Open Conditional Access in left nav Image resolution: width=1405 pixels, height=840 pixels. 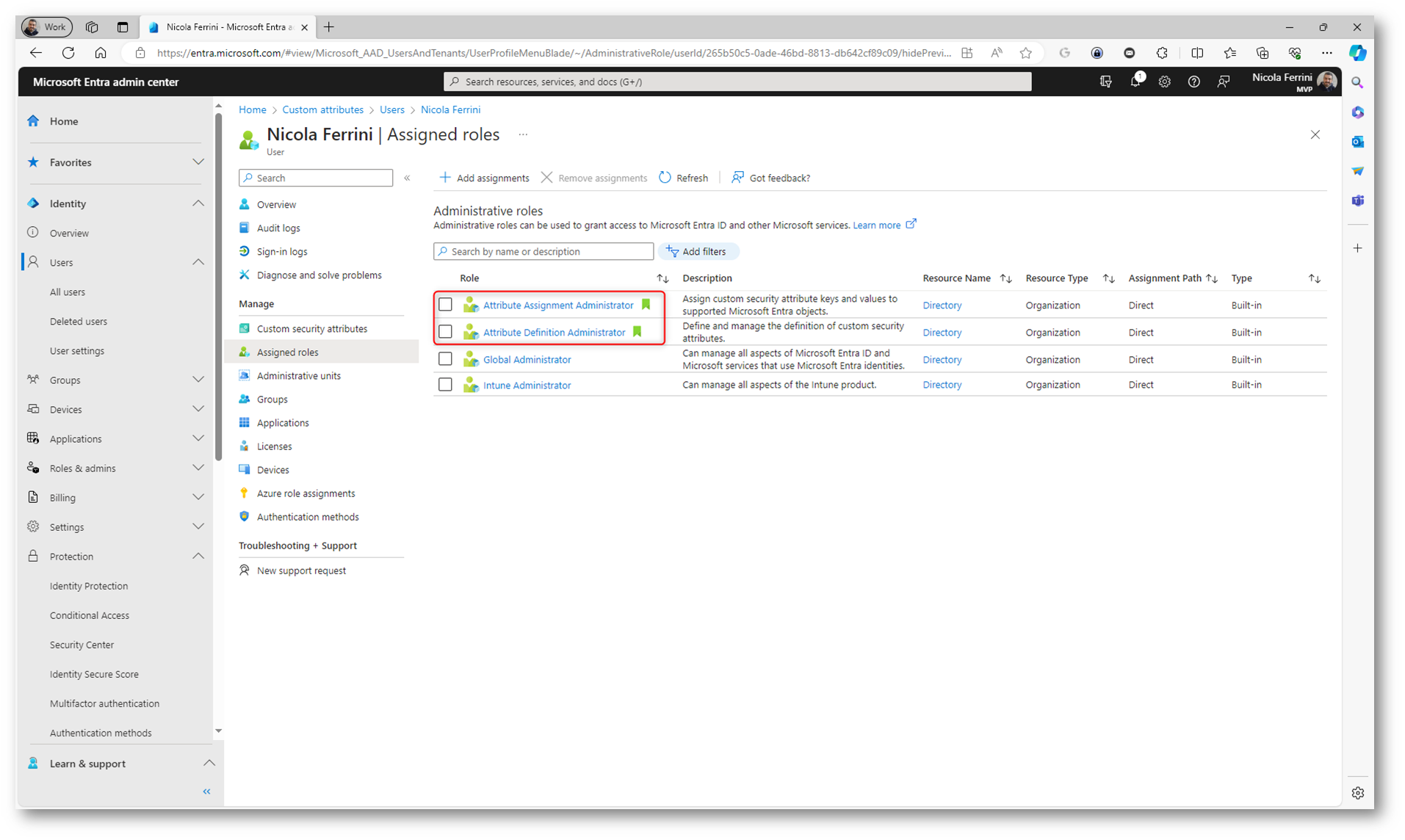(x=89, y=615)
